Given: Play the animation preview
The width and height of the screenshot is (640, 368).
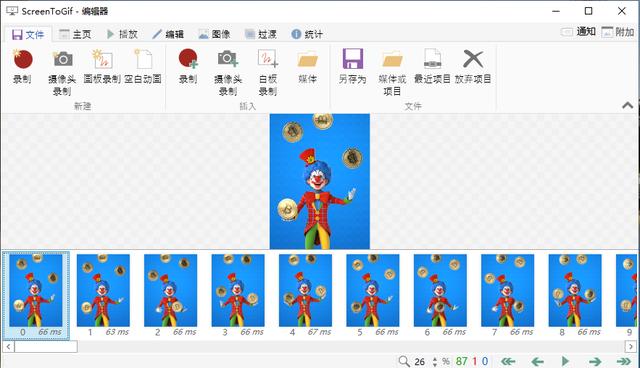Looking at the screenshot, I should pos(565,361).
